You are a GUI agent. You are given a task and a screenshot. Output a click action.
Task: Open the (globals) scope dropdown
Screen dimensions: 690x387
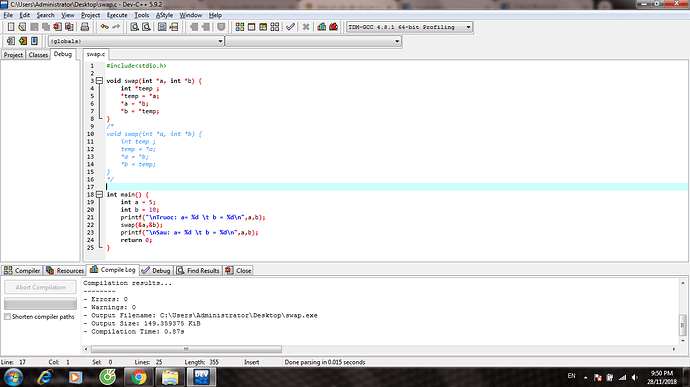(x=220, y=41)
